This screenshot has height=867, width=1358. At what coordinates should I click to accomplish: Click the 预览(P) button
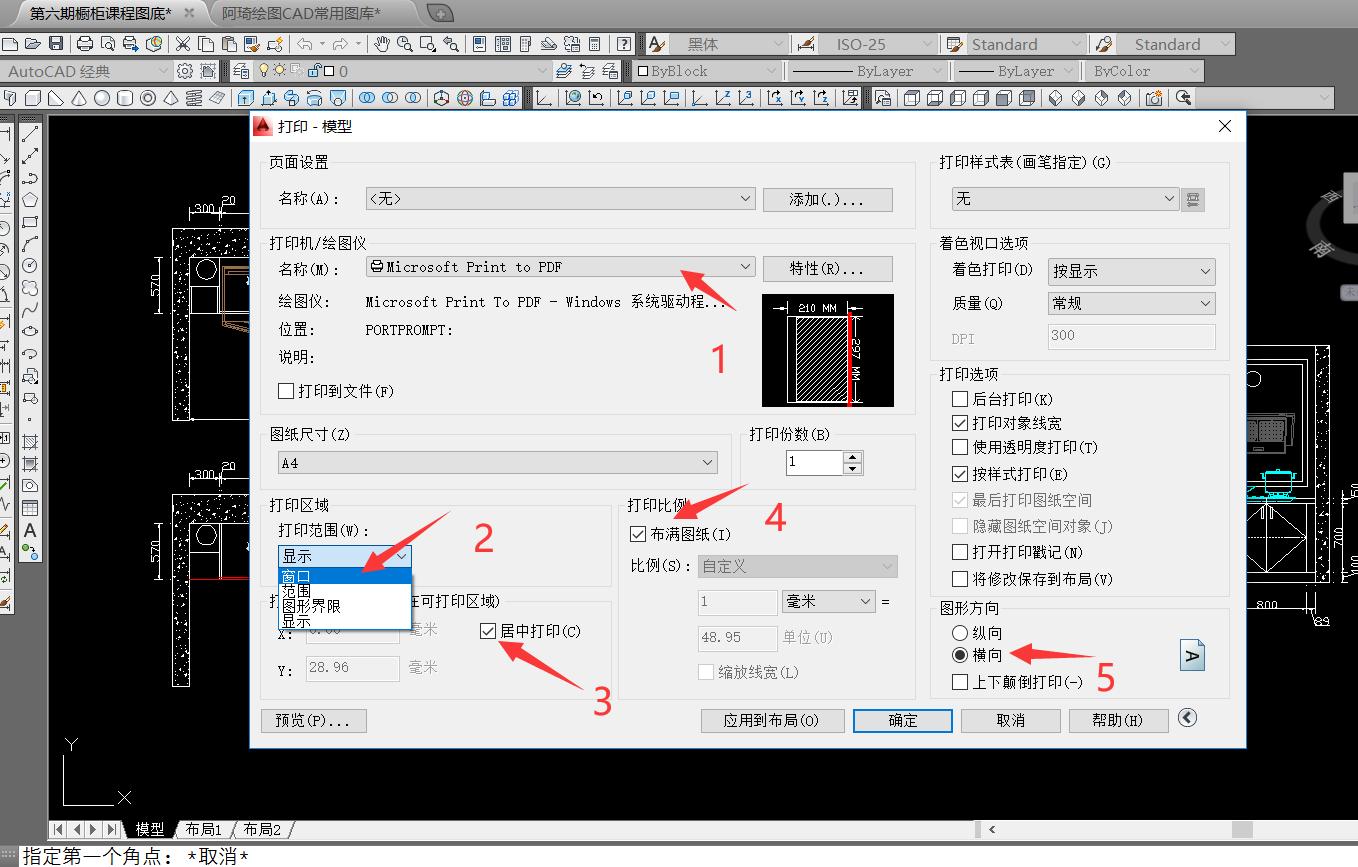click(313, 720)
